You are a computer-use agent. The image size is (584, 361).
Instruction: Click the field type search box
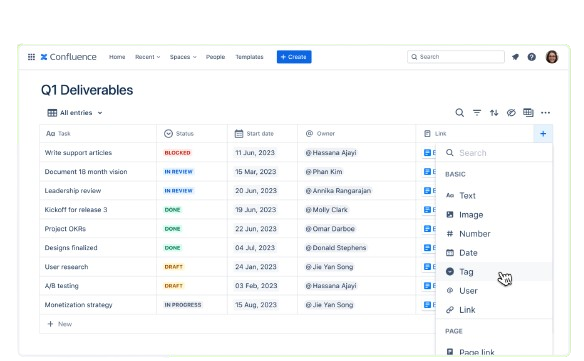point(494,153)
